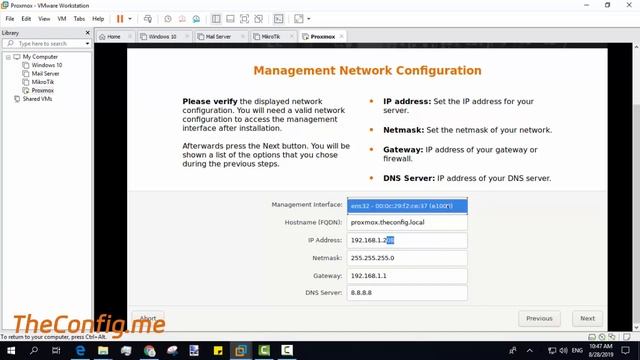Close the Library panel
This screenshot has width=640, height=360.
[87, 33]
